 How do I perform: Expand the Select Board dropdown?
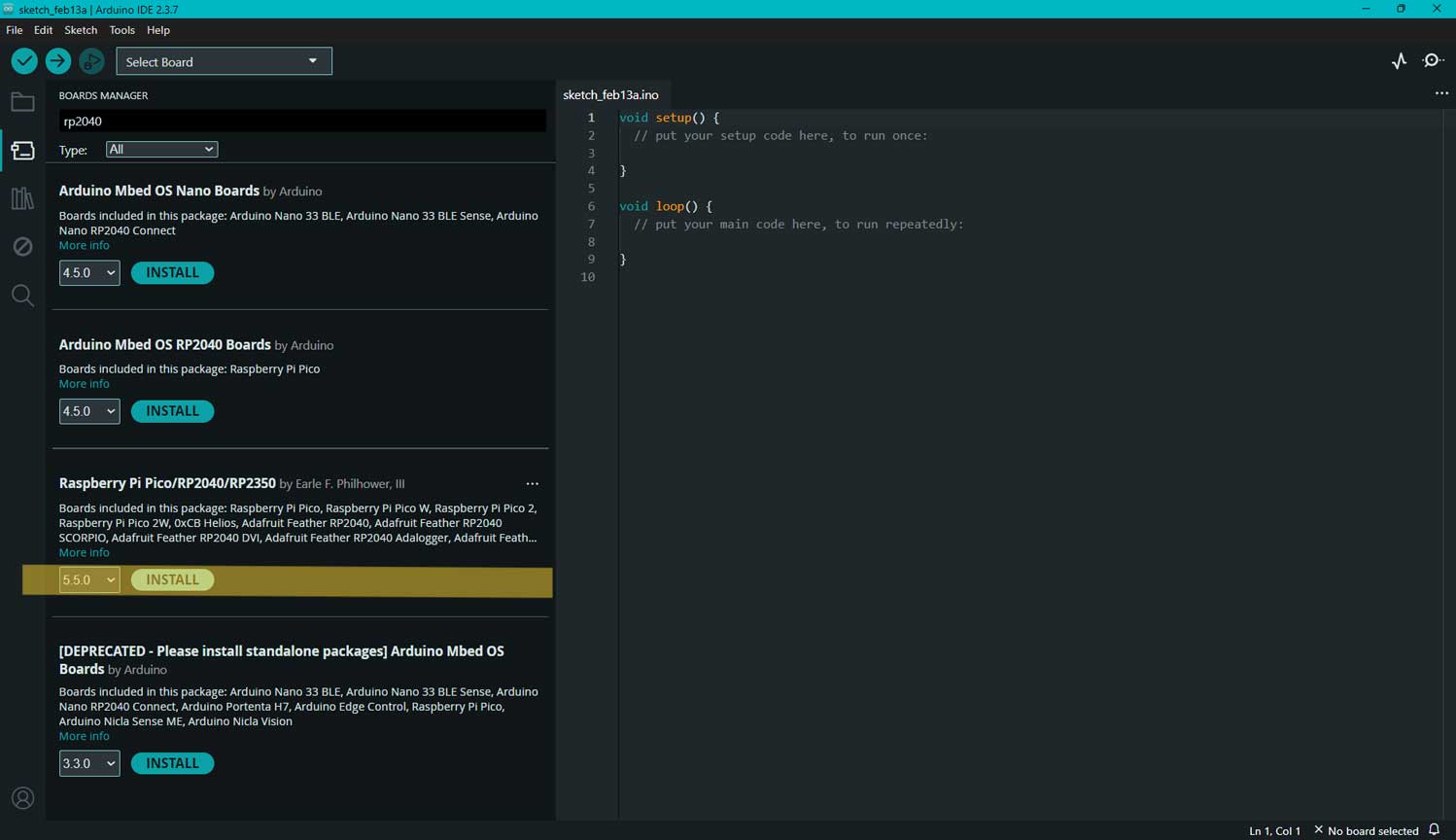224,61
